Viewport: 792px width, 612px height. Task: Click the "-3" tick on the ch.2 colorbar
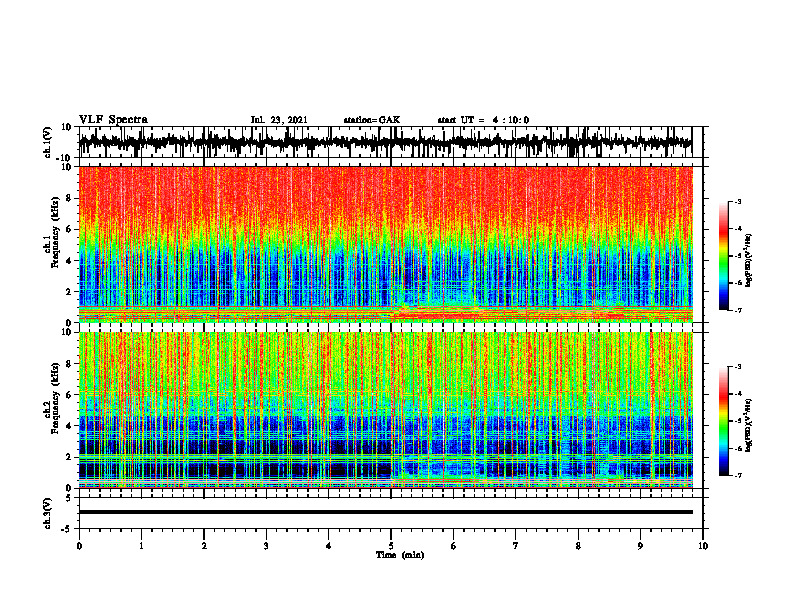coord(737,367)
